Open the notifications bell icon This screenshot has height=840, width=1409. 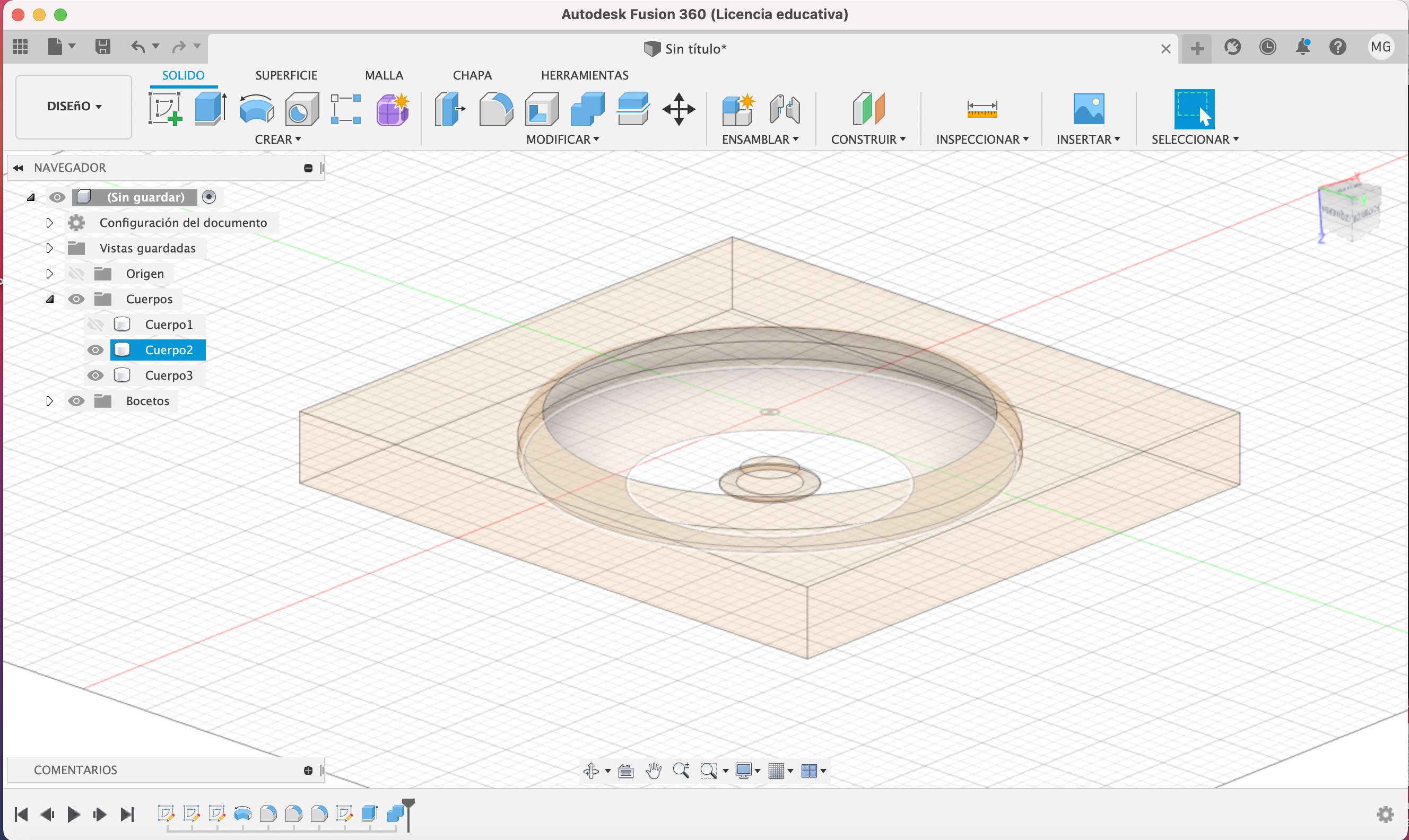1303,47
